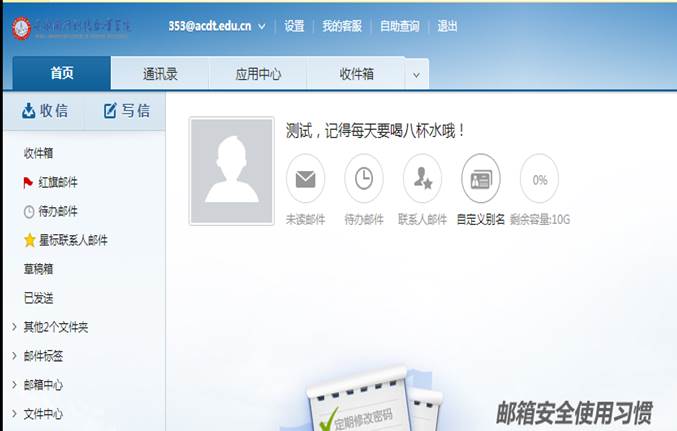Image resolution: width=677 pixels, height=431 pixels.
Task: Open 设置 settings link in header
Action: coord(294,27)
